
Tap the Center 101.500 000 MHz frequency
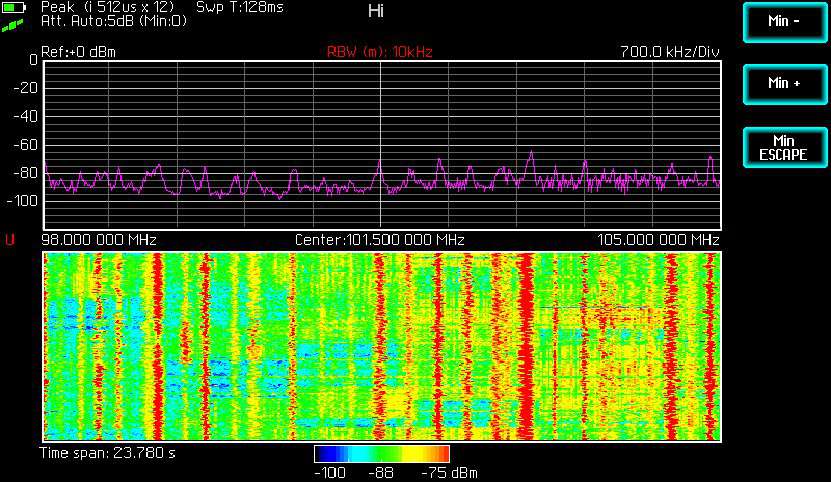point(379,240)
